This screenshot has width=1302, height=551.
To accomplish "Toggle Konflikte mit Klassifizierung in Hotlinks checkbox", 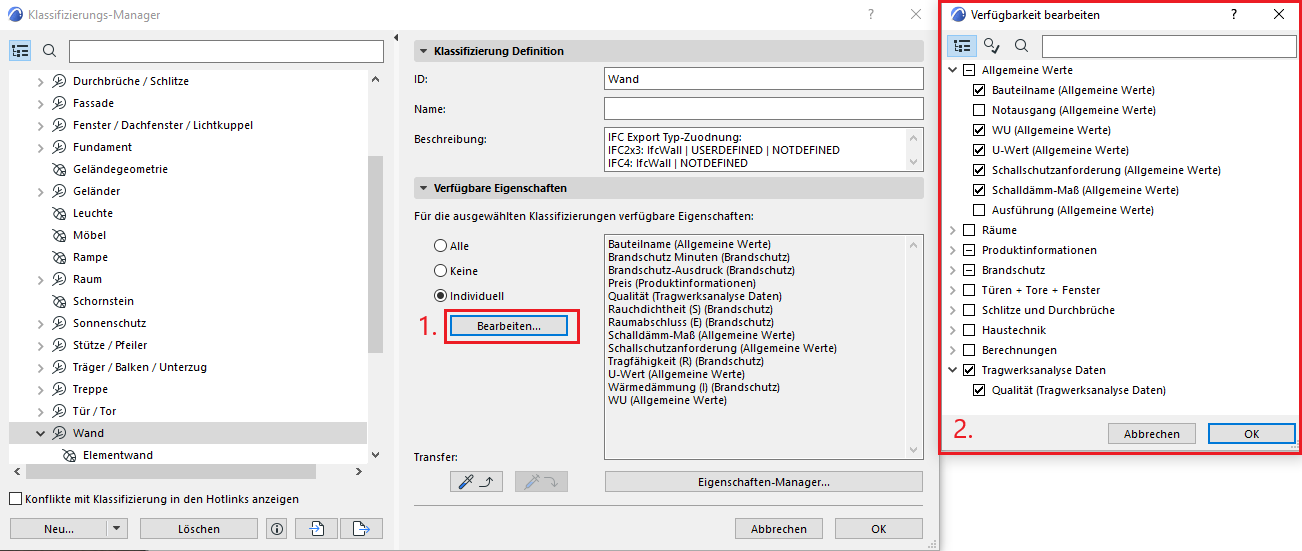I will point(15,499).
